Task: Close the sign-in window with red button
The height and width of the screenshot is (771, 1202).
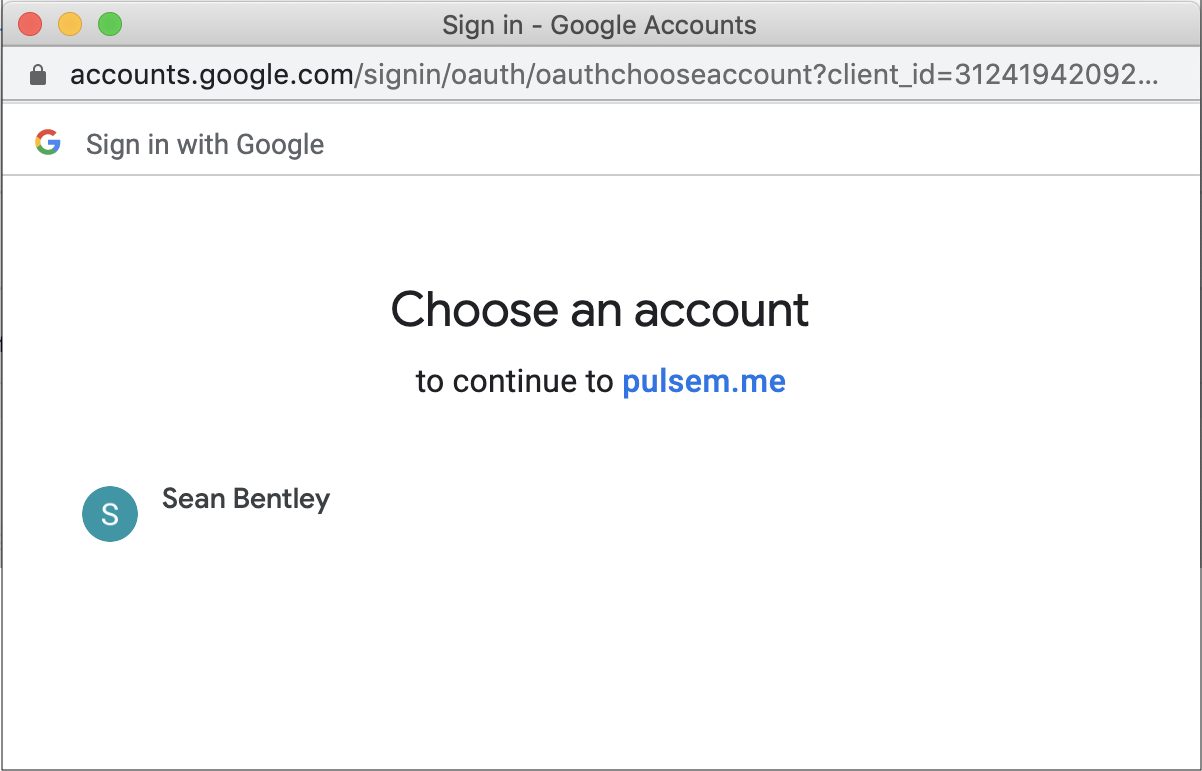Action: pos(30,24)
